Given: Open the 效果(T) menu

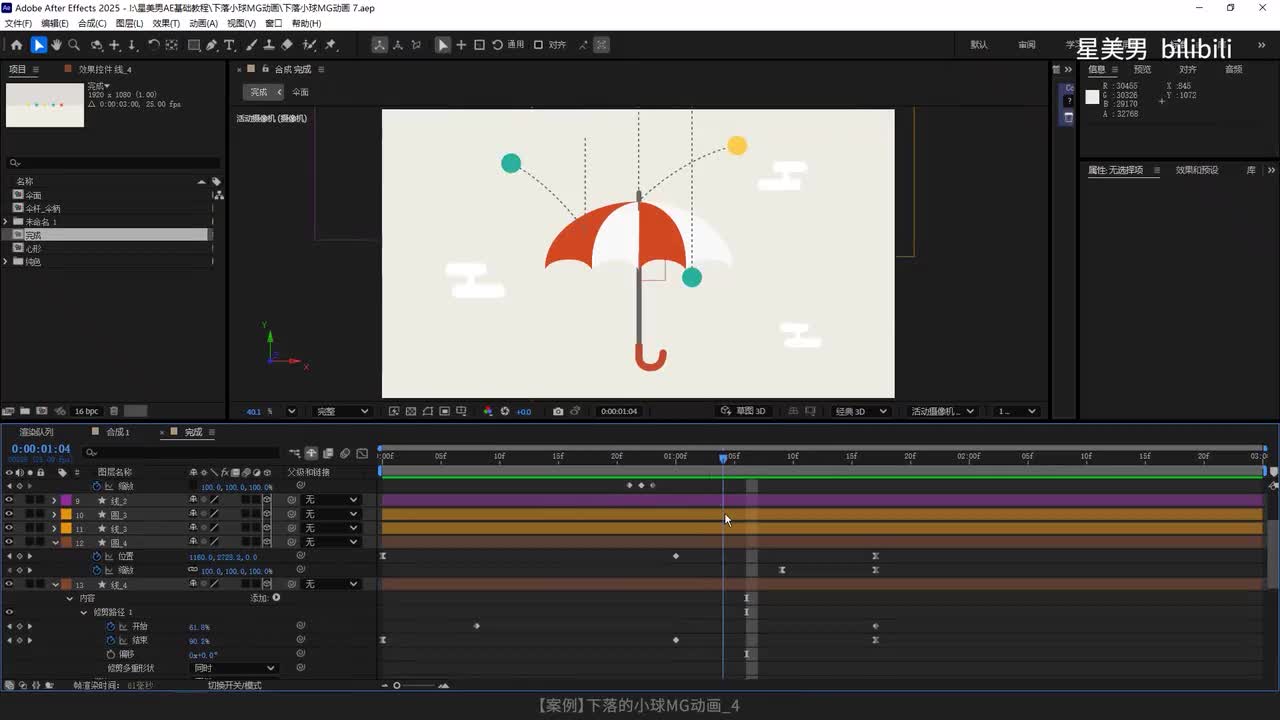Looking at the screenshot, I should (x=166, y=23).
